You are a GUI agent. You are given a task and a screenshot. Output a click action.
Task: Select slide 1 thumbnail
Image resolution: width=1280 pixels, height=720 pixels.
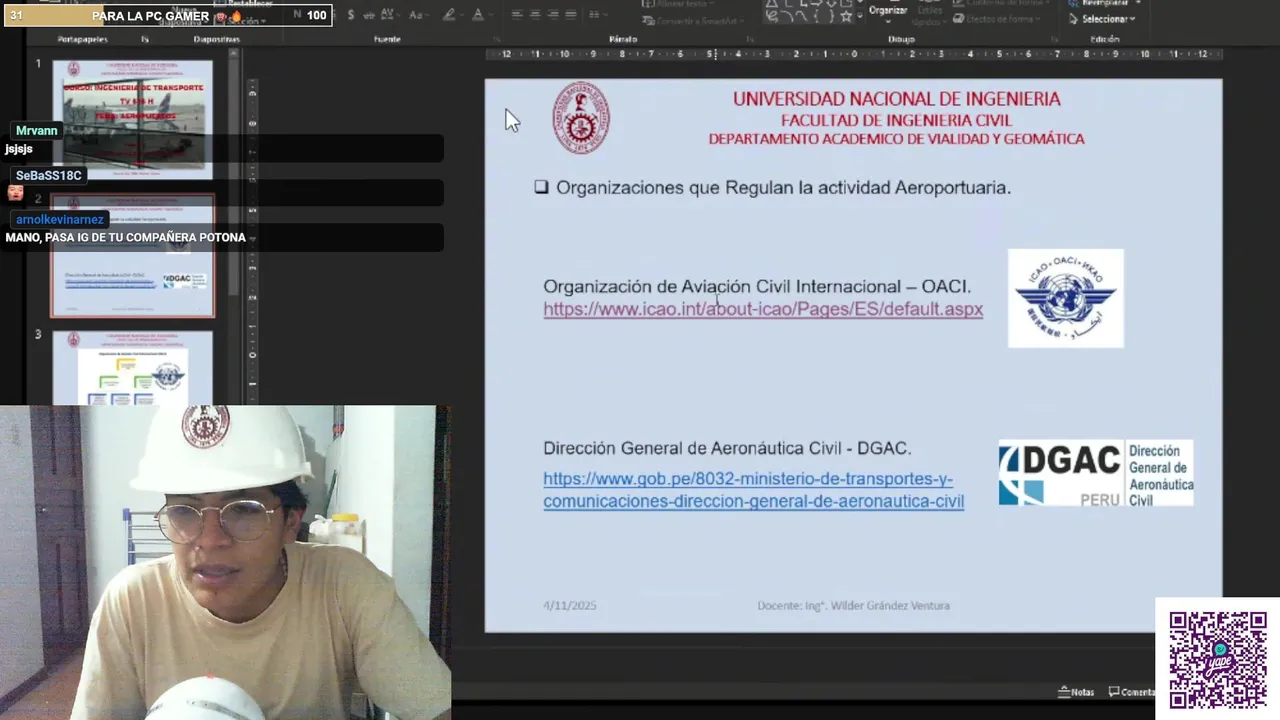pos(132,119)
